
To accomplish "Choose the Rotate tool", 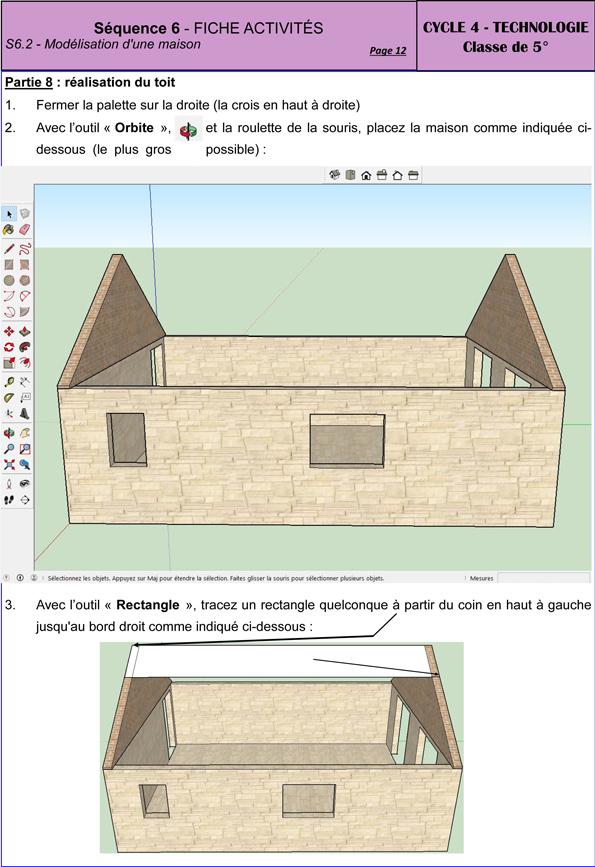I will click(x=9, y=347).
